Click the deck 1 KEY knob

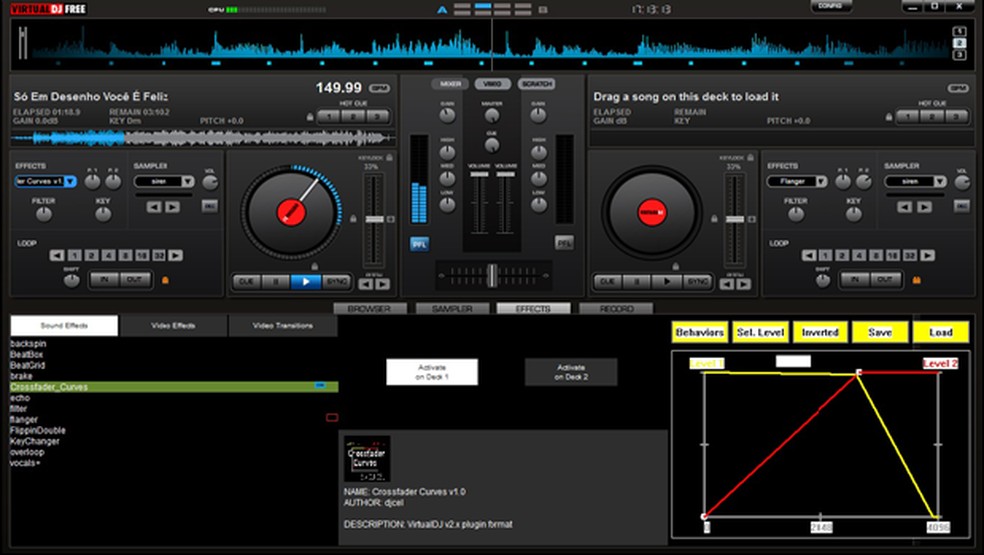pyautogui.click(x=103, y=214)
